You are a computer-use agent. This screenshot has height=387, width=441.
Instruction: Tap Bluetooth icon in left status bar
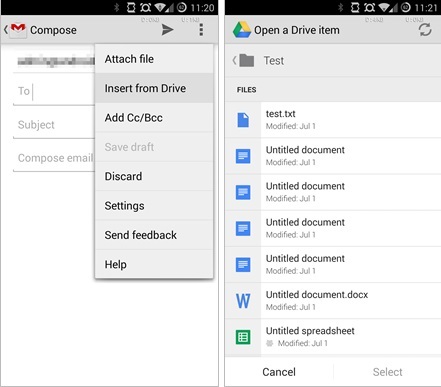tap(117, 7)
